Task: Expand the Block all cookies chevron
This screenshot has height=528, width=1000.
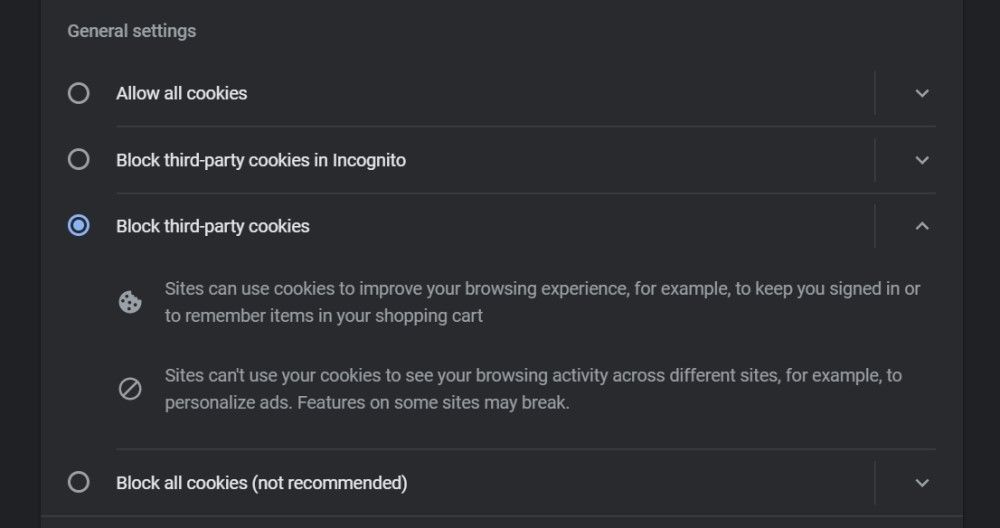Action: click(922, 483)
